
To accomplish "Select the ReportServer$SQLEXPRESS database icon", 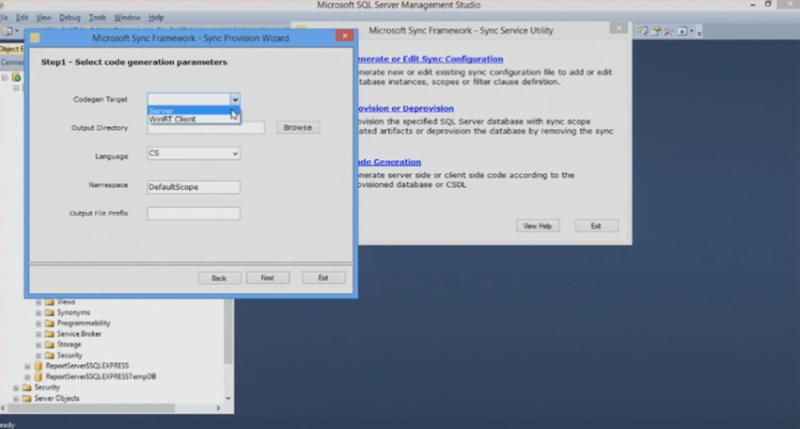I will [x=38, y=366].
